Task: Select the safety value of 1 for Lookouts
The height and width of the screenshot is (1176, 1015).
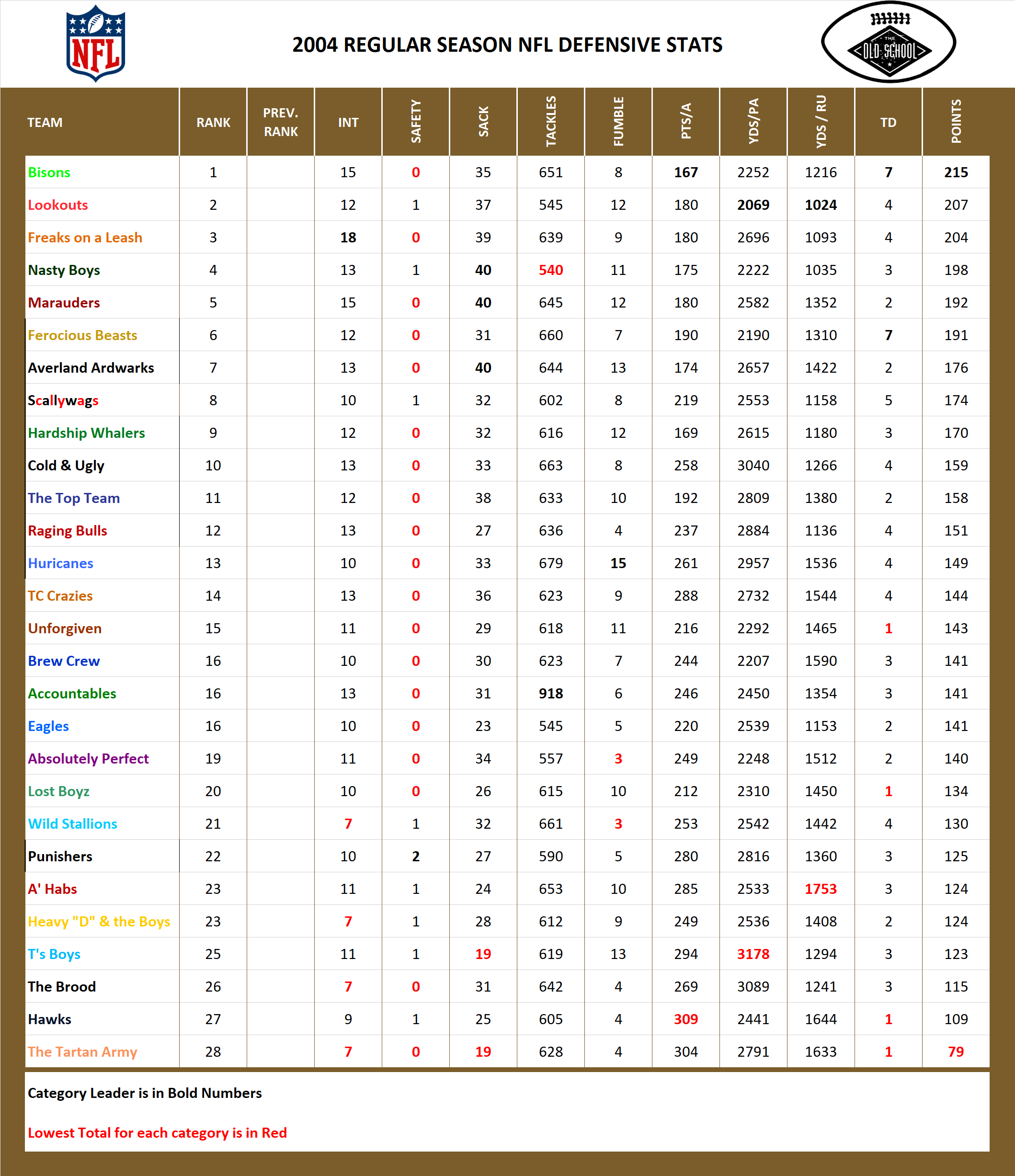Action: [416, 205]
